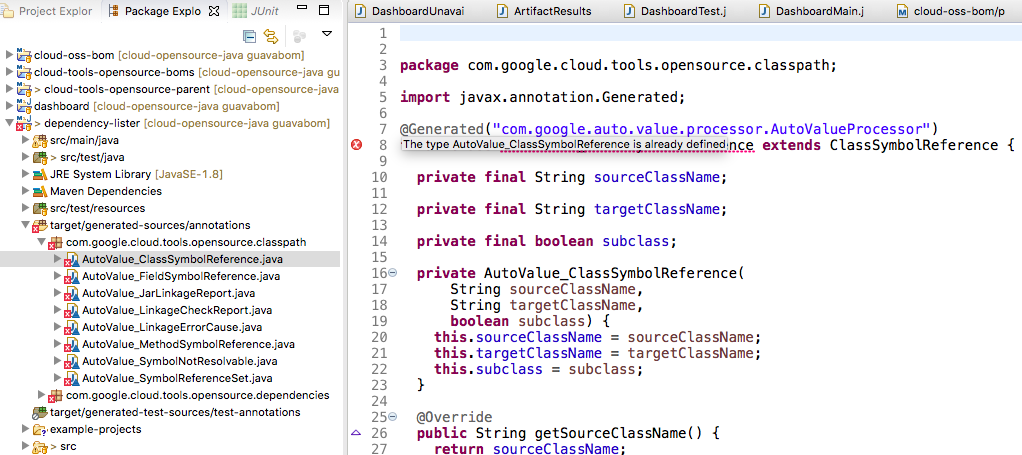This screenshot has width=1022, height=455.
Task: Place cursor on empty line 1
Action: [710, 33]
